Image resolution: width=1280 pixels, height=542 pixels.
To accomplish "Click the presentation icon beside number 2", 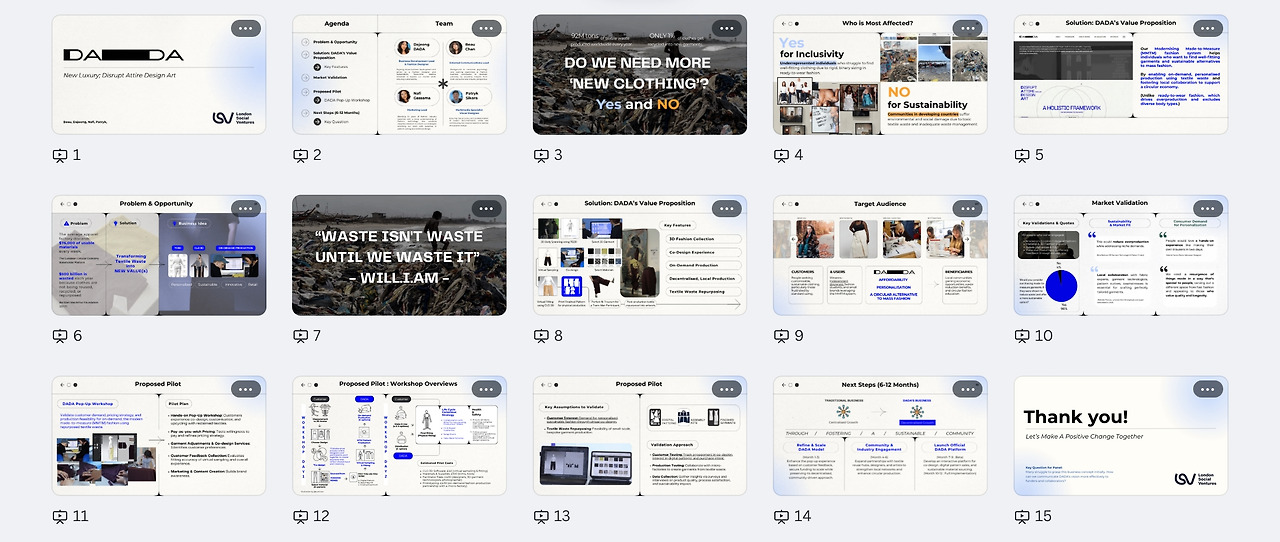I will (300, 156).
